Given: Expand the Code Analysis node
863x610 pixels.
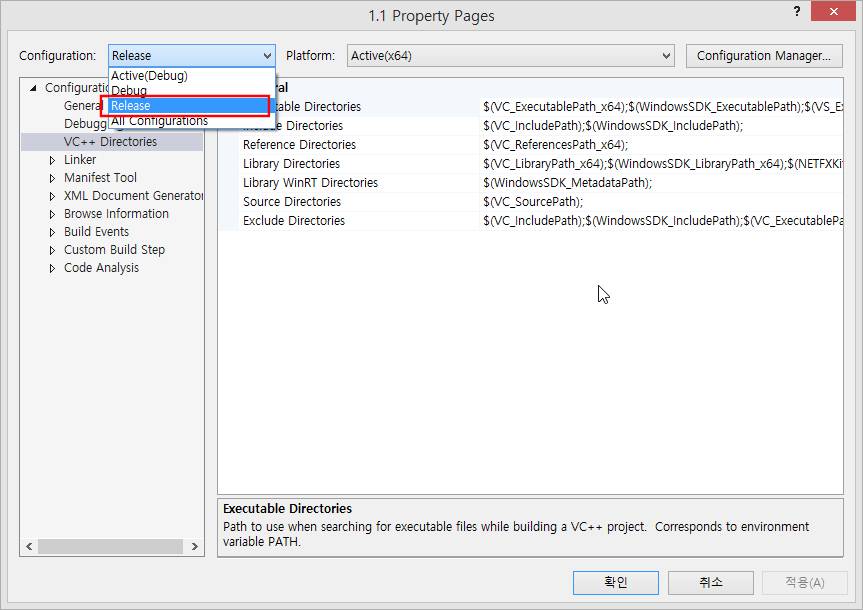Looking at the screenshot, I should 53,268.
